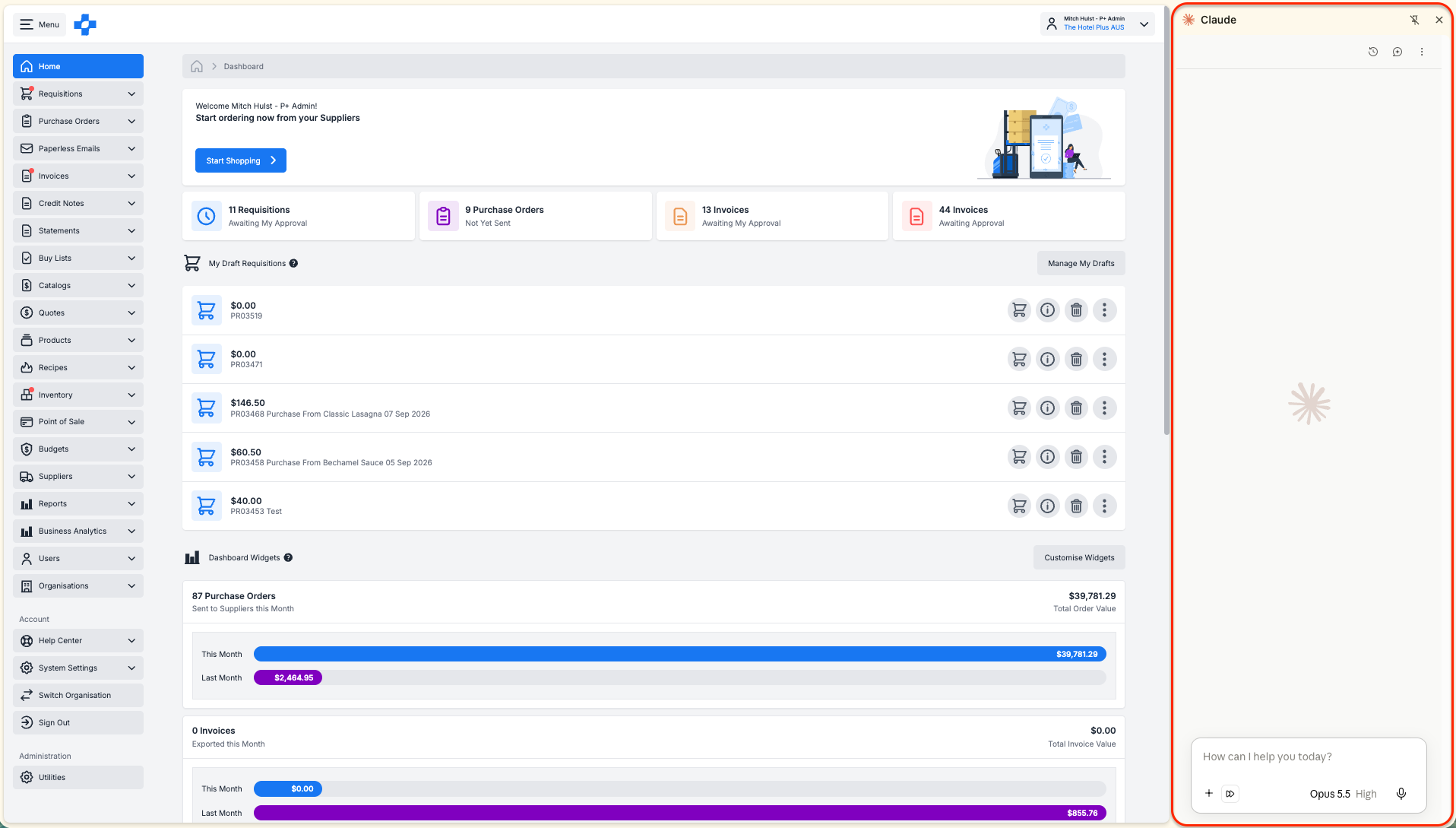
Task: Click the plus attach icon in Claude input
Action: click(1209, 794)
